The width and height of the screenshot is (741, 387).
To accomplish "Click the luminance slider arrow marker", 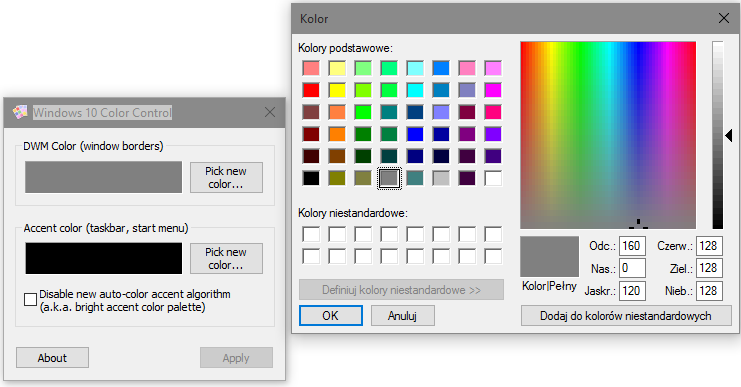I will point(729,136).
